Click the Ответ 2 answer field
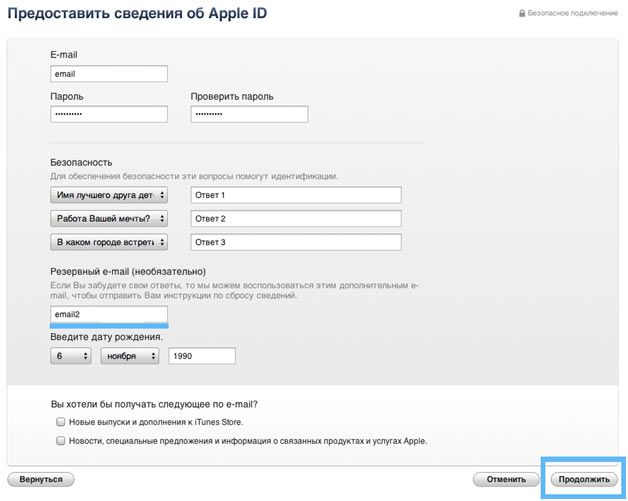The width and height of the screenshot is (628, 501). 296,219
